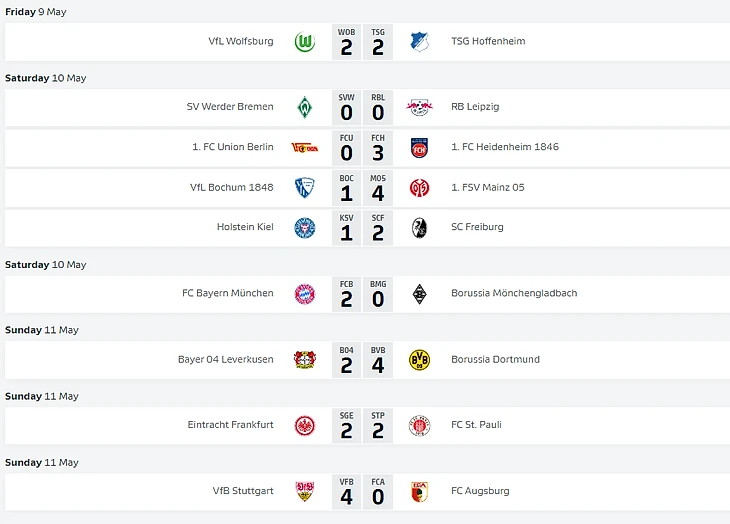Open the Holstein Kiel team name
The image size is (730, 524).
pos(245,227)
